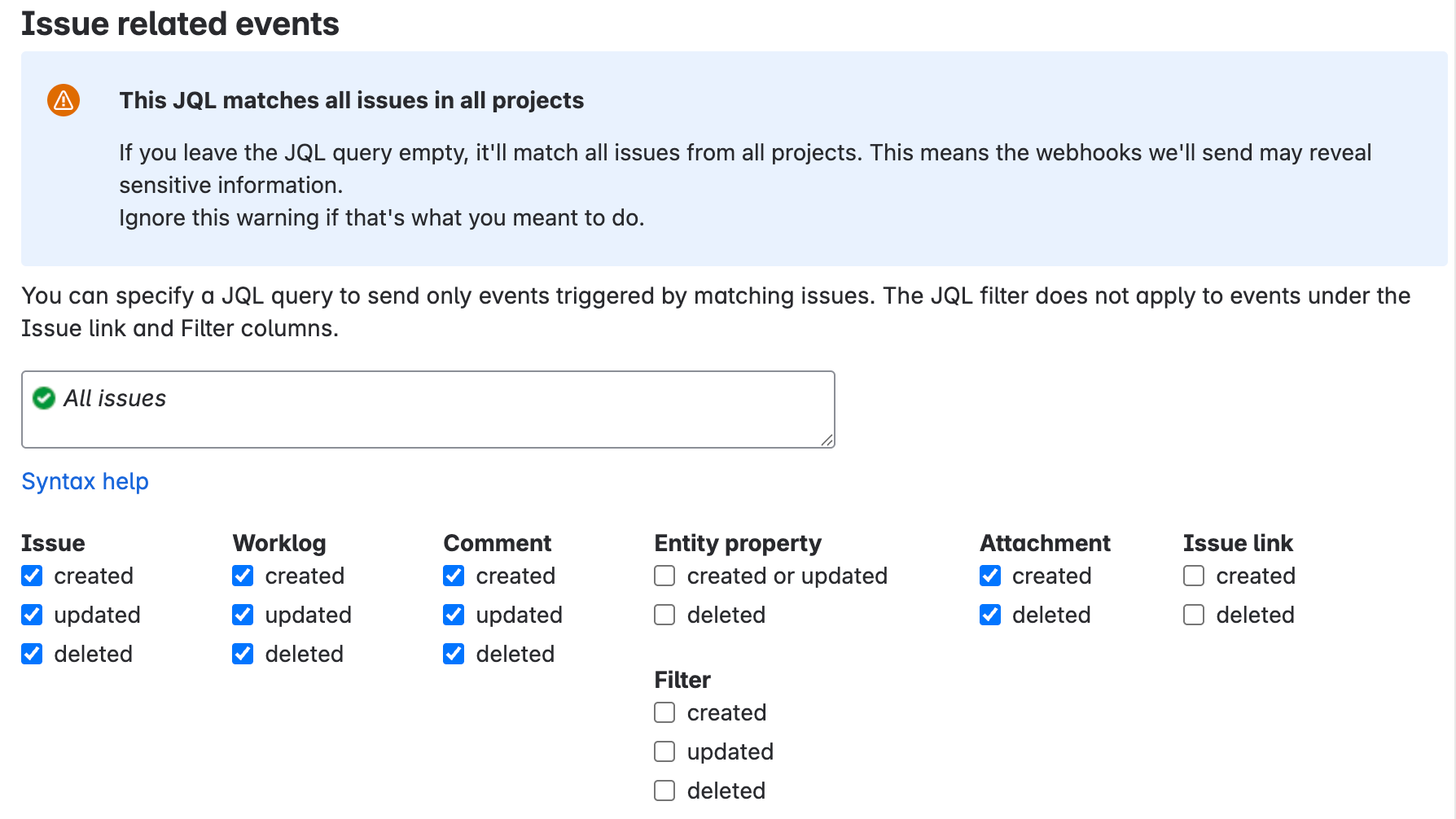Disable Comment deleted
Viewport: 1456px width, 819px height.
point(453,653)
